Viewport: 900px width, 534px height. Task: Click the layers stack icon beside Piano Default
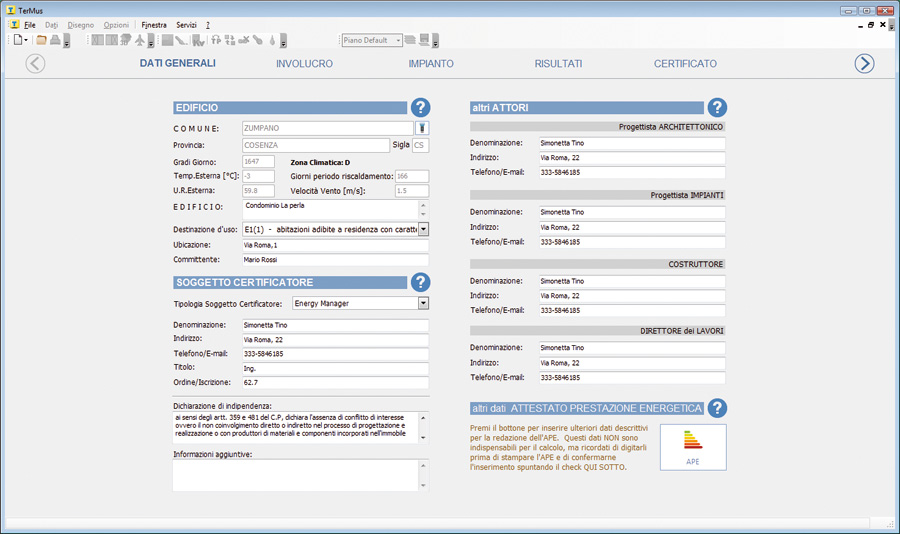coord(410,40)
